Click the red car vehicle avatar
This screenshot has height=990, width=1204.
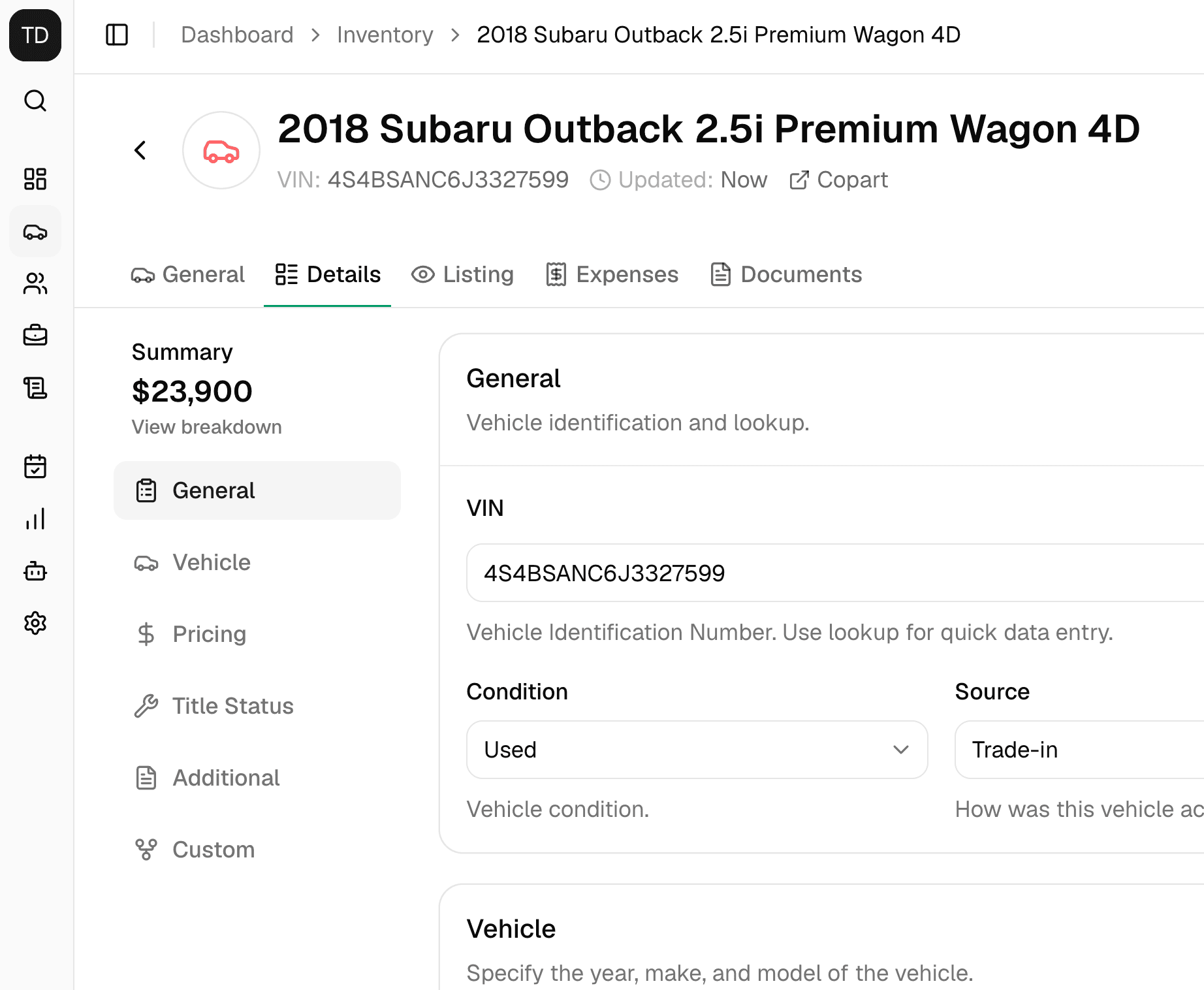coord(221,150)
